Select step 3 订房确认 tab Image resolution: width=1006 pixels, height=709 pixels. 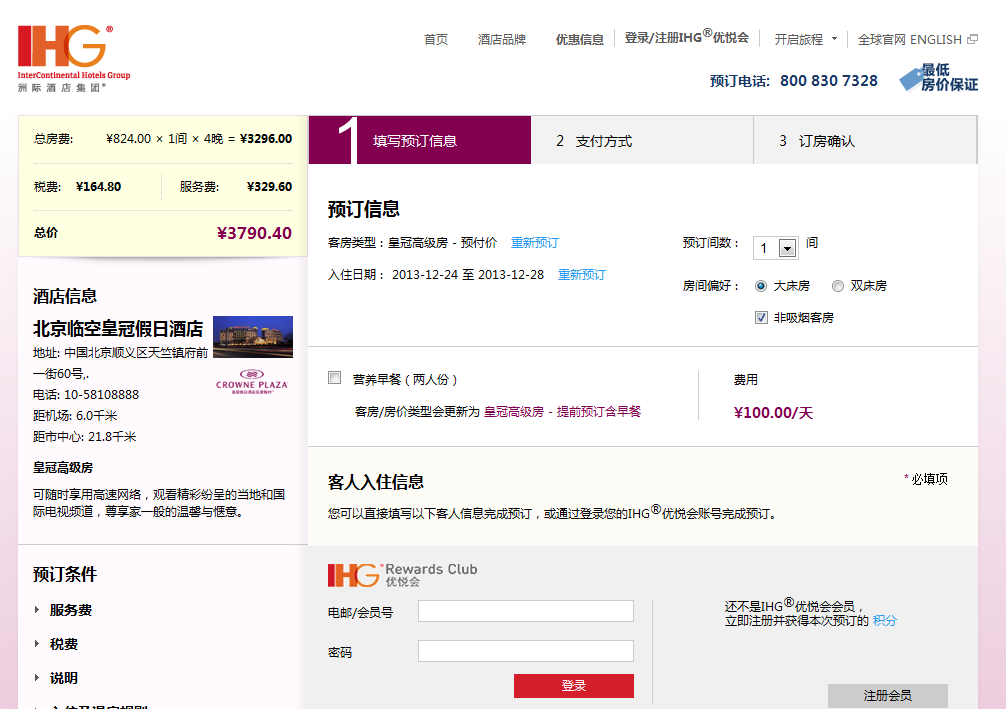point(865,141)
